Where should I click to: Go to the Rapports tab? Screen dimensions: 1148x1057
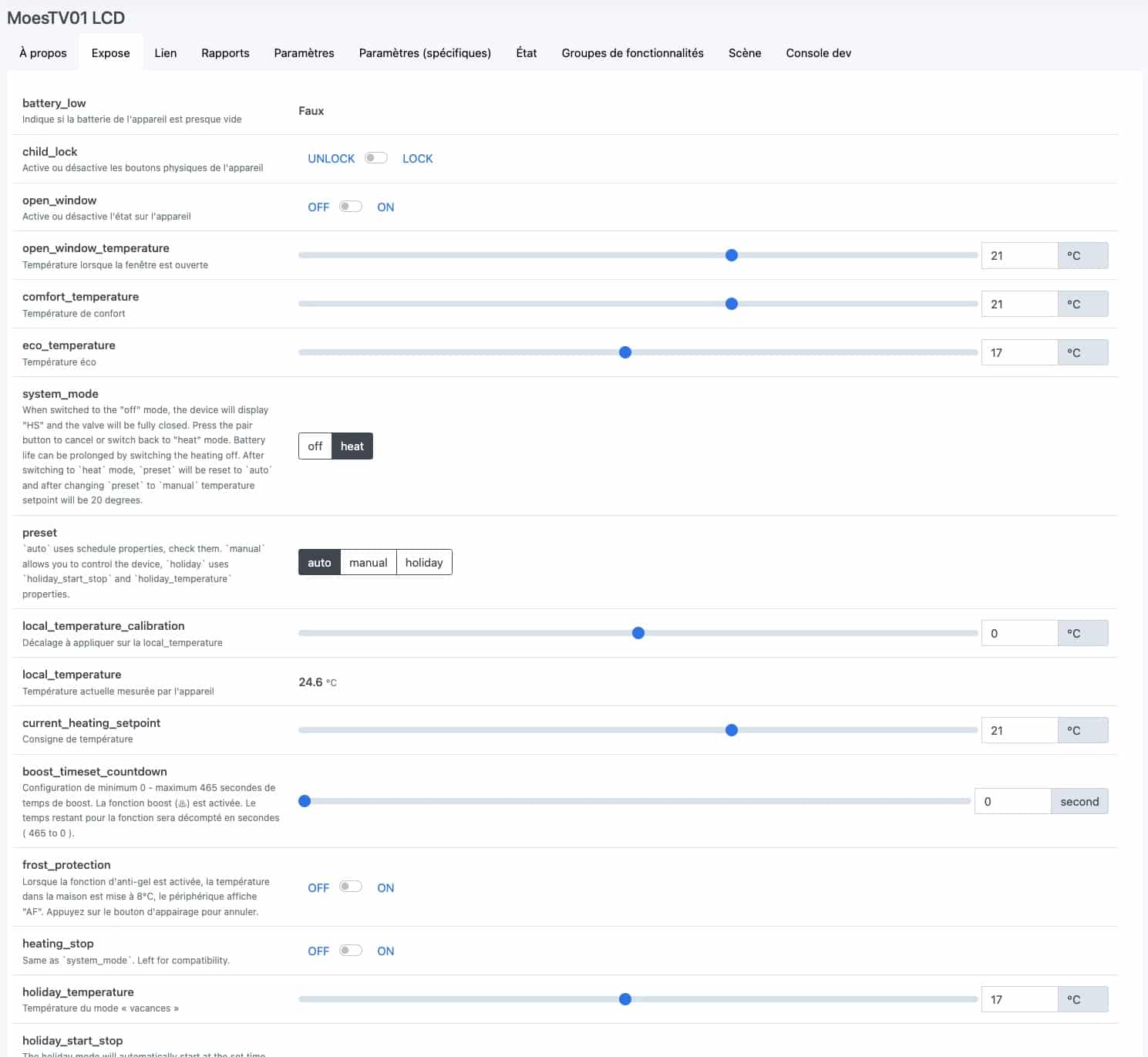(225, 52)
